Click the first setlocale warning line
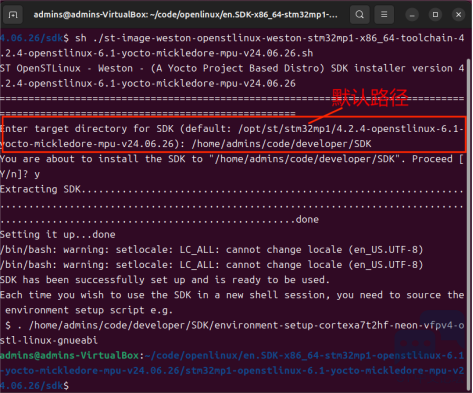 (x=211, y=250)
